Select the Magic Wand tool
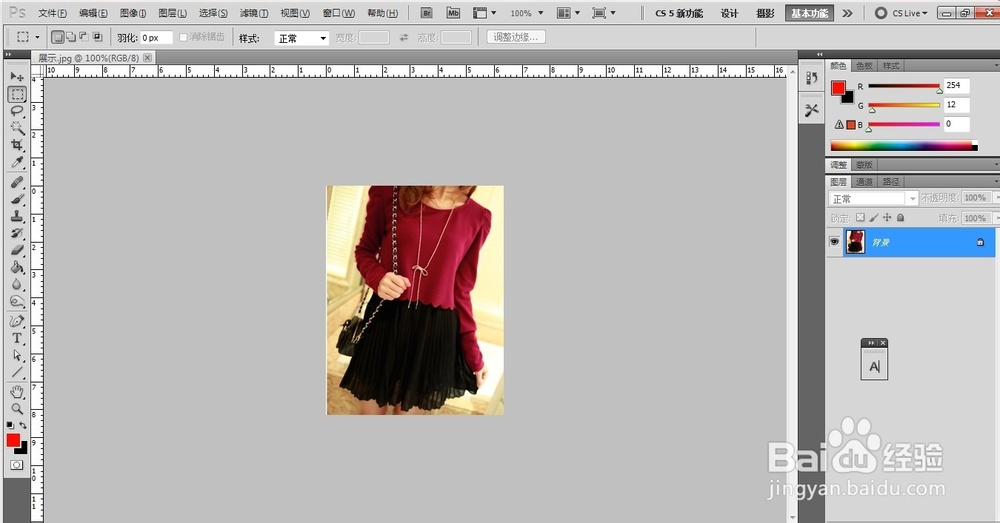The image size is (1000, 523). coord(17,128)
